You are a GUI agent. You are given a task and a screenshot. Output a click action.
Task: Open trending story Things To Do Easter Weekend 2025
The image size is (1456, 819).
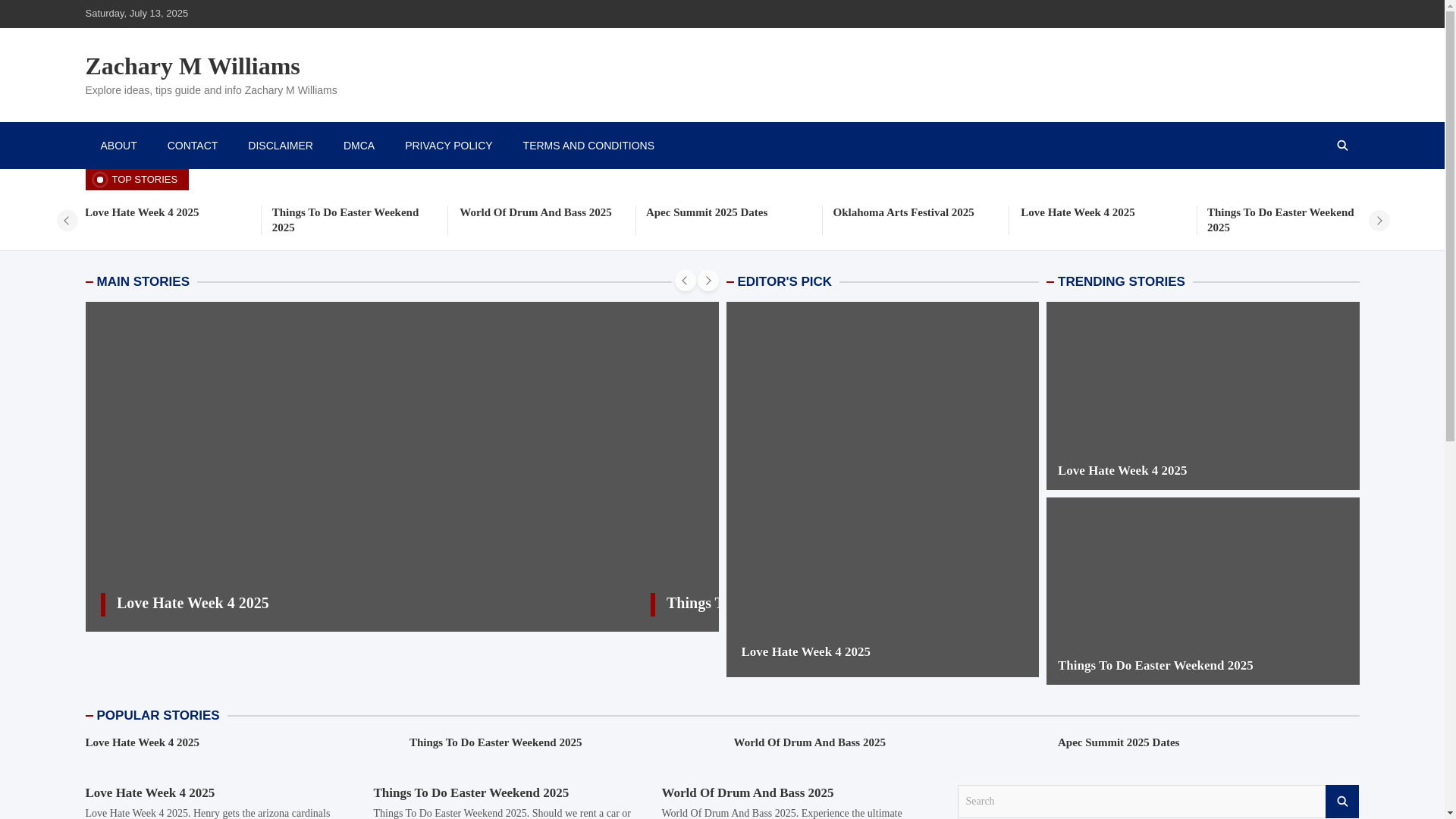[1155, 666]
